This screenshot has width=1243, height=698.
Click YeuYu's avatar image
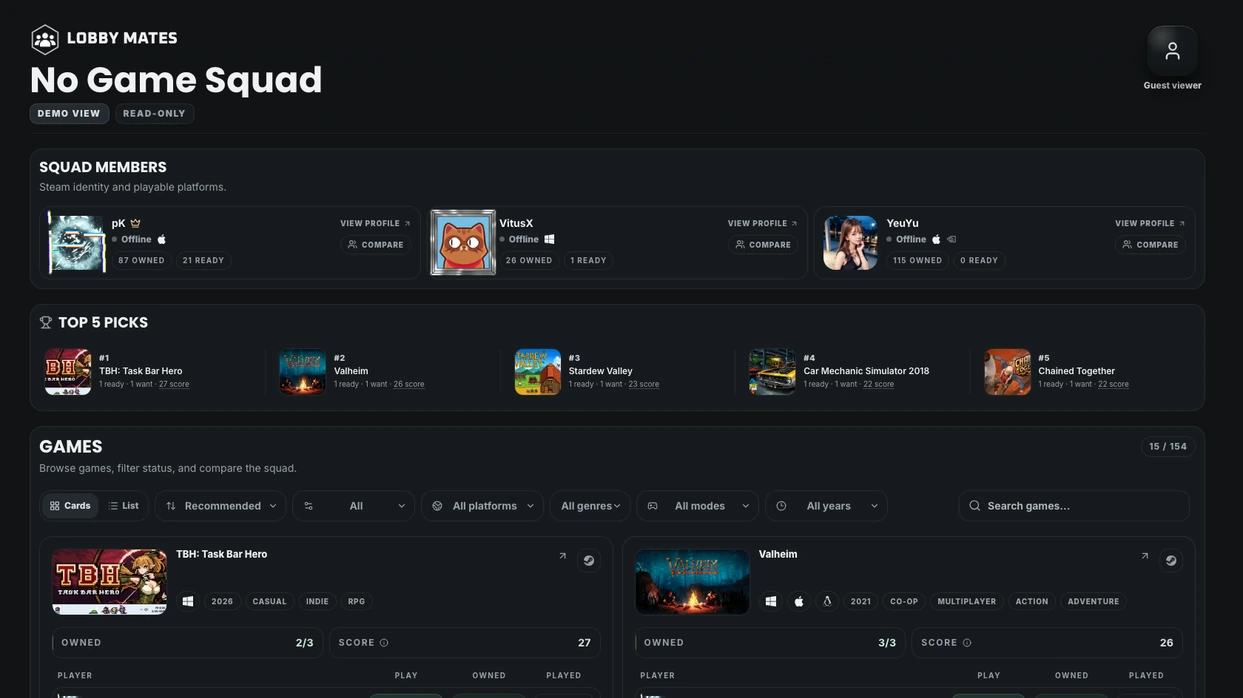[x=850, y=243]
